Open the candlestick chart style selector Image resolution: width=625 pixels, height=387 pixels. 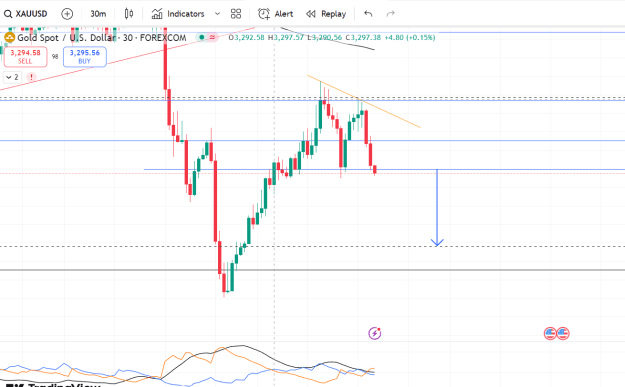pos(129,14)
